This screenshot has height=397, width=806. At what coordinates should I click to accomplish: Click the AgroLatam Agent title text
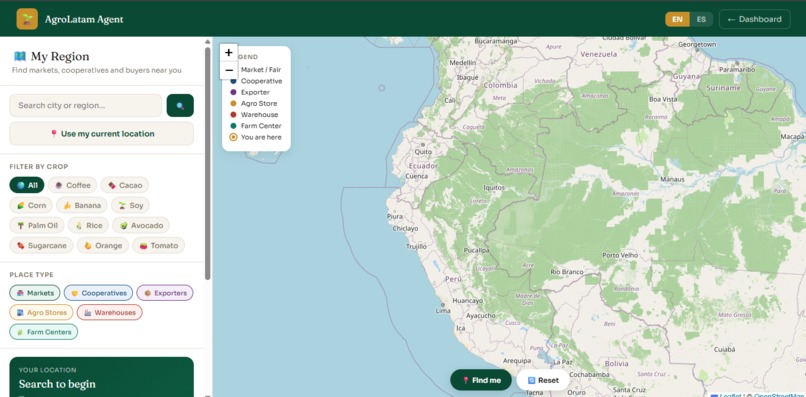point(84,20)
